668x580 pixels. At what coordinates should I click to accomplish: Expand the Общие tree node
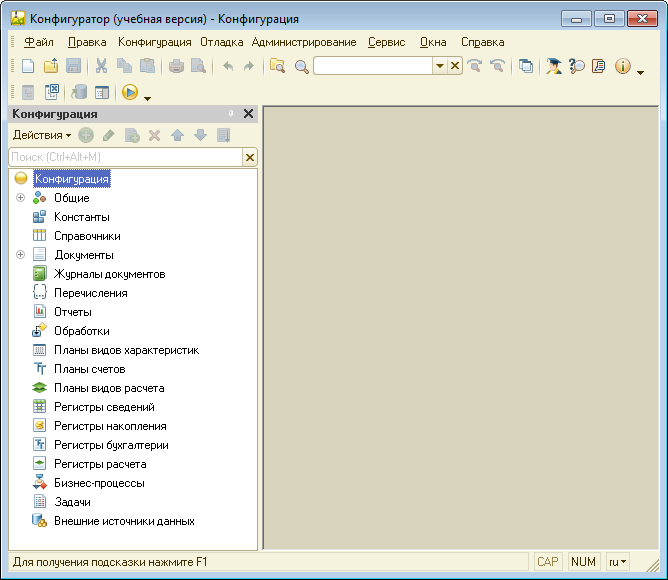pyautogui.click(x=20, y=198)
